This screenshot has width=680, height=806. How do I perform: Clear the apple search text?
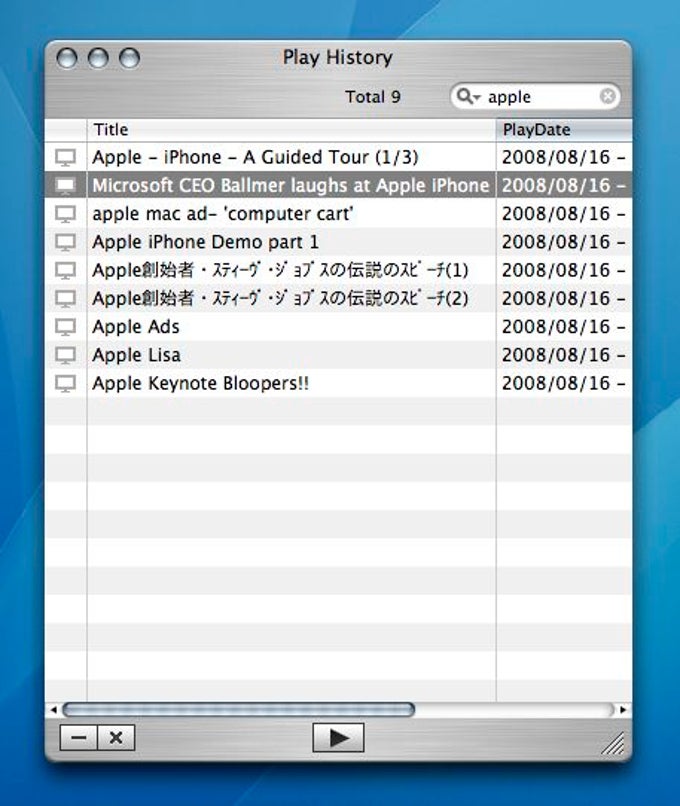[x=608, y=96]
